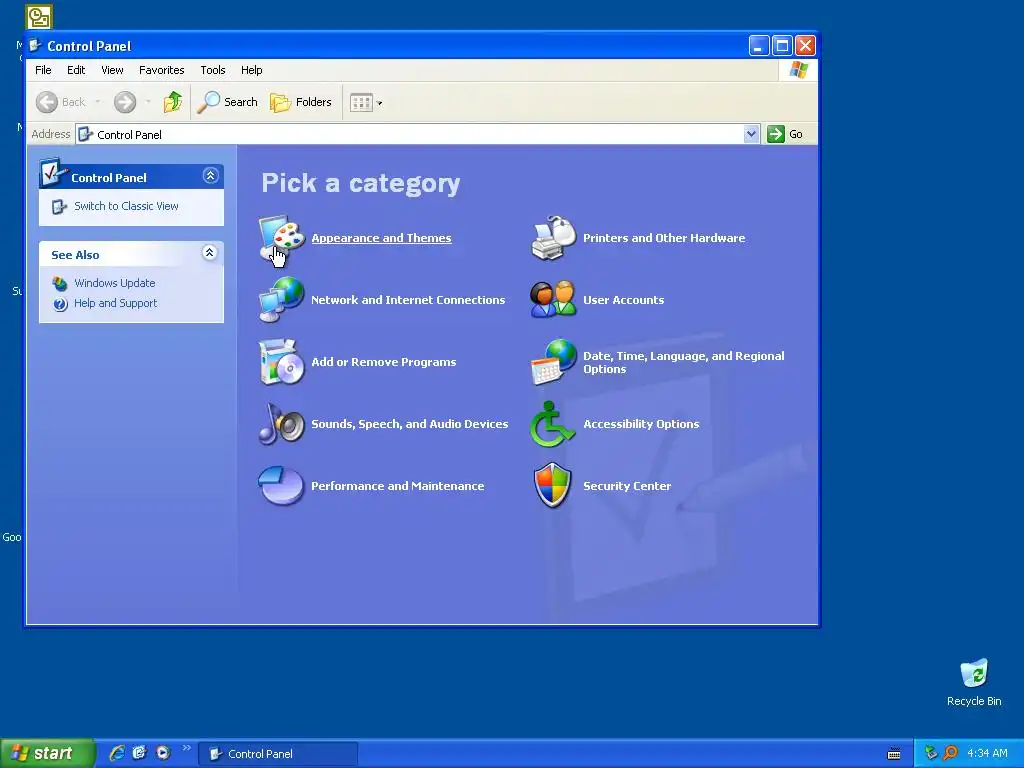1024x768 pixels.
Task: Open Printers and Other Hardware printer icon
Action: [553, 238]
